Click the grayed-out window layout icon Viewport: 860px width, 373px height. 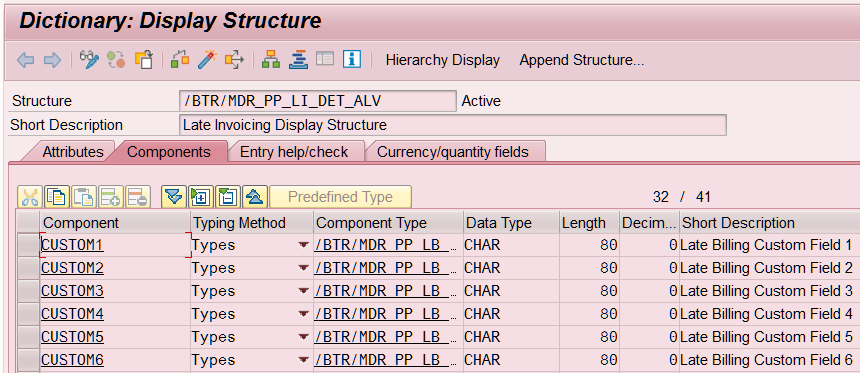(x=325, y=59)
